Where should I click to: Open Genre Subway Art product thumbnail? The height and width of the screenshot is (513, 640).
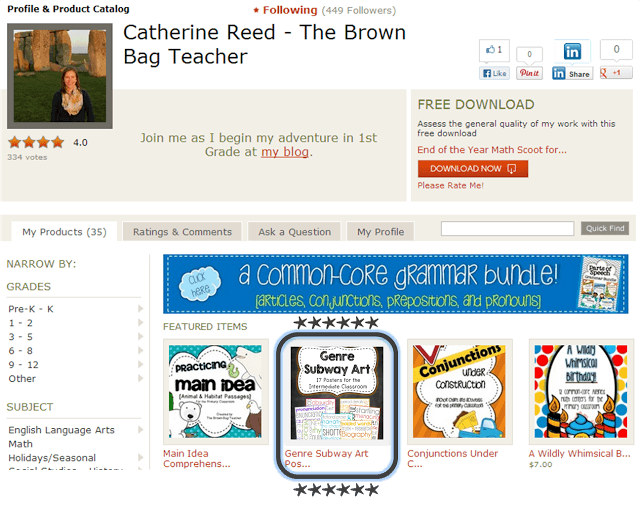tap(337, 393)
